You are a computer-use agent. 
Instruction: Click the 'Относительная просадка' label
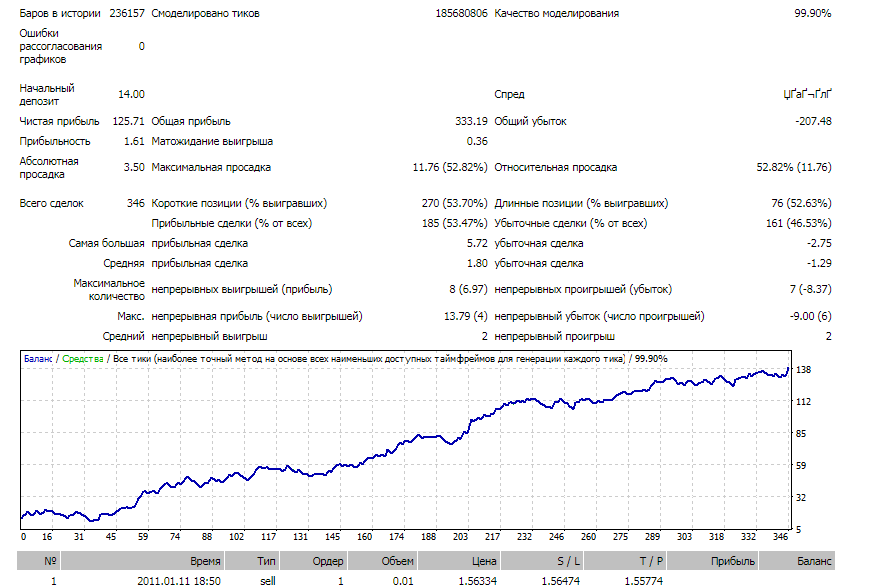point(556,167)
